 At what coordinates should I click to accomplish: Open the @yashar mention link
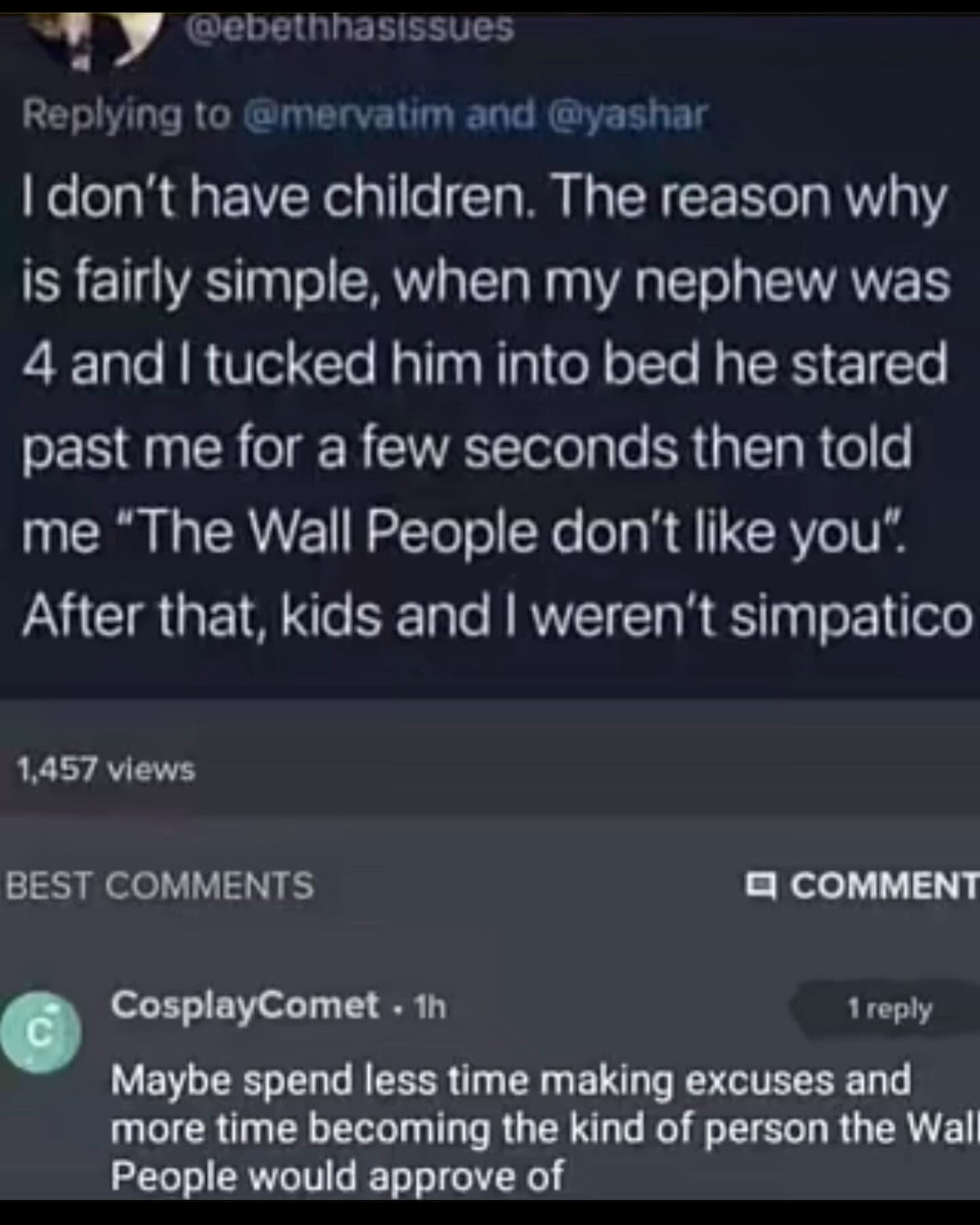coord(627,115)
